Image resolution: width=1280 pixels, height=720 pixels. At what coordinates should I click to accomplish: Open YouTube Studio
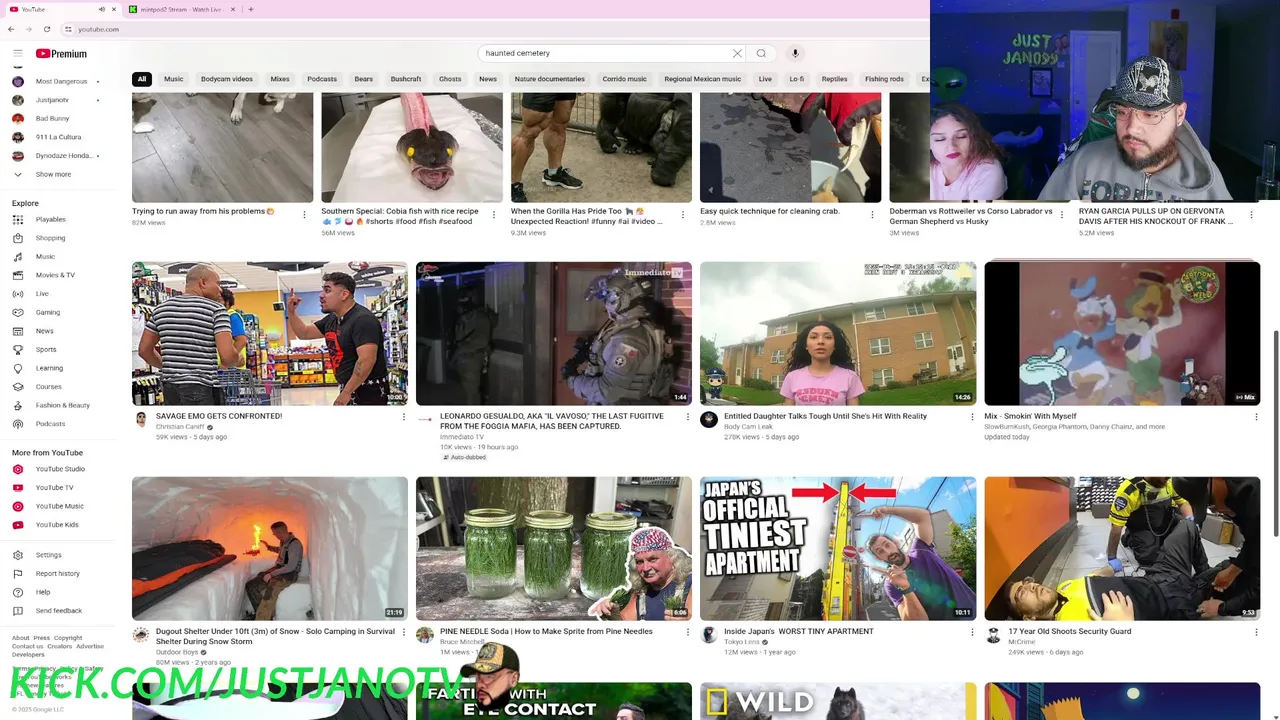(60, 469)
